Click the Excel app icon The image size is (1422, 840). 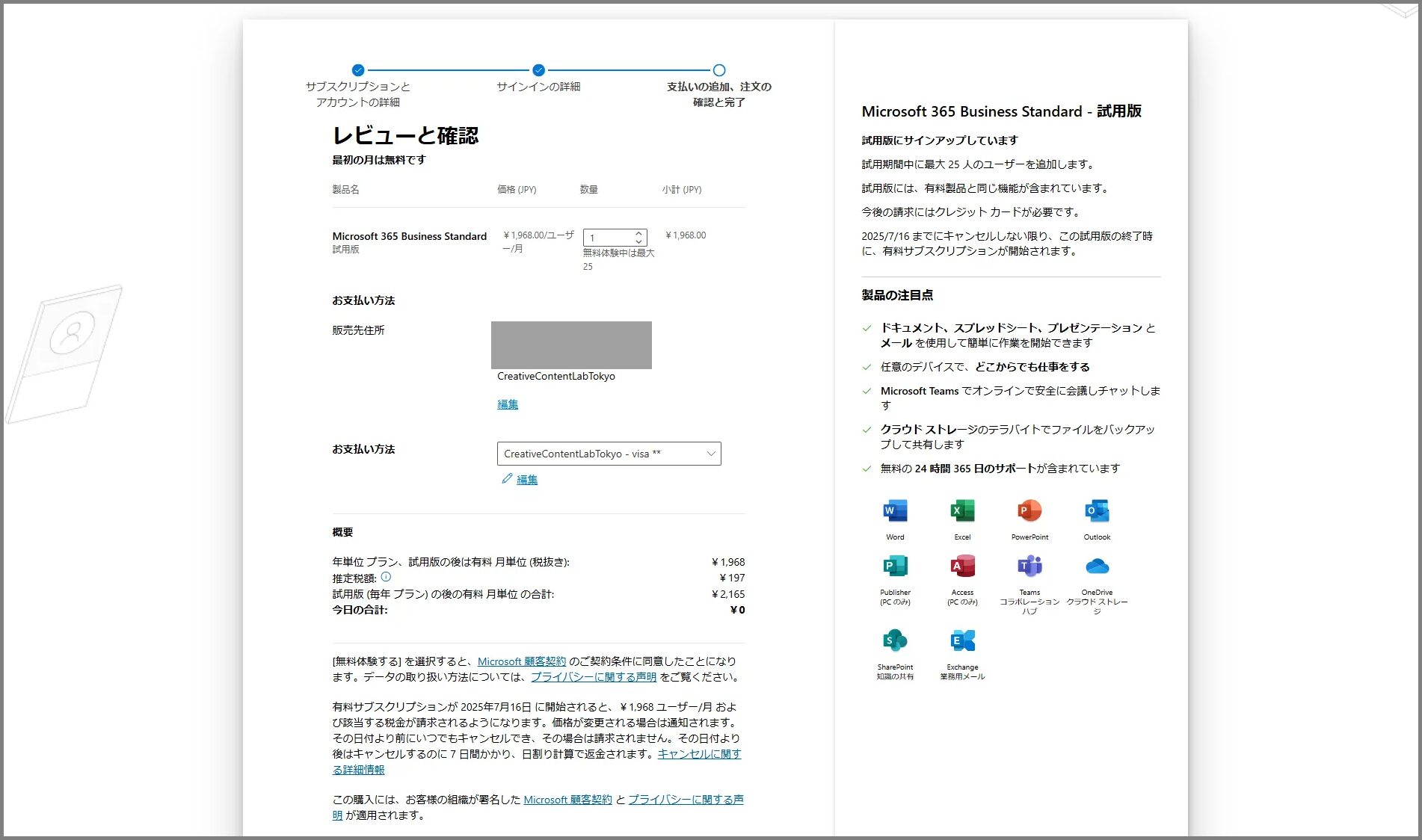962,510
